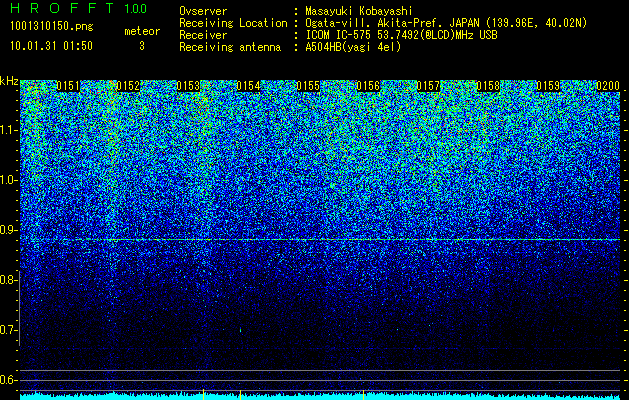Click the bright meteor echo near 0.7 kHz
629x400 pixels.
[x=240, y=330]
